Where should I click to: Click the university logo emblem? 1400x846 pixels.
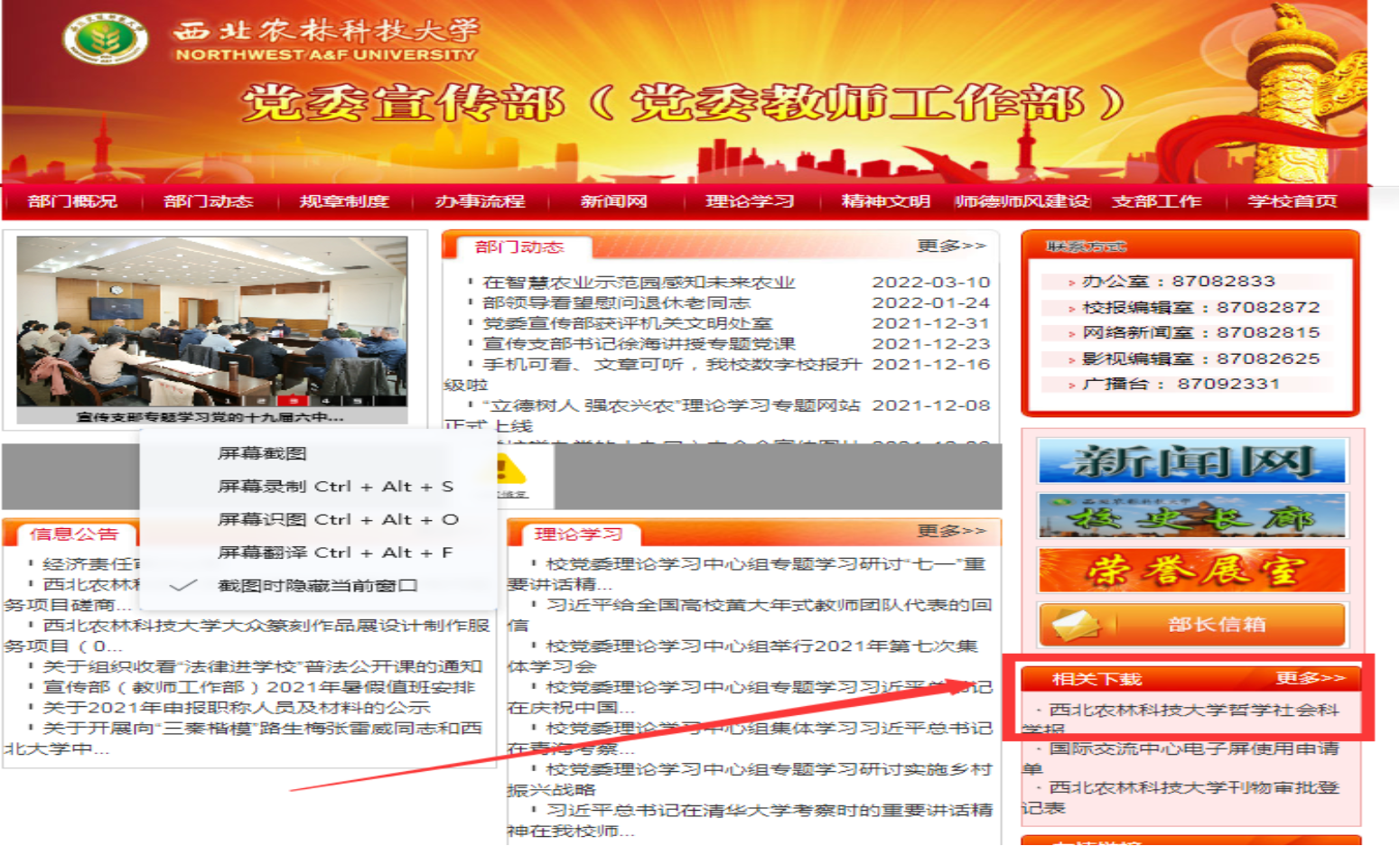coord(104,39)
